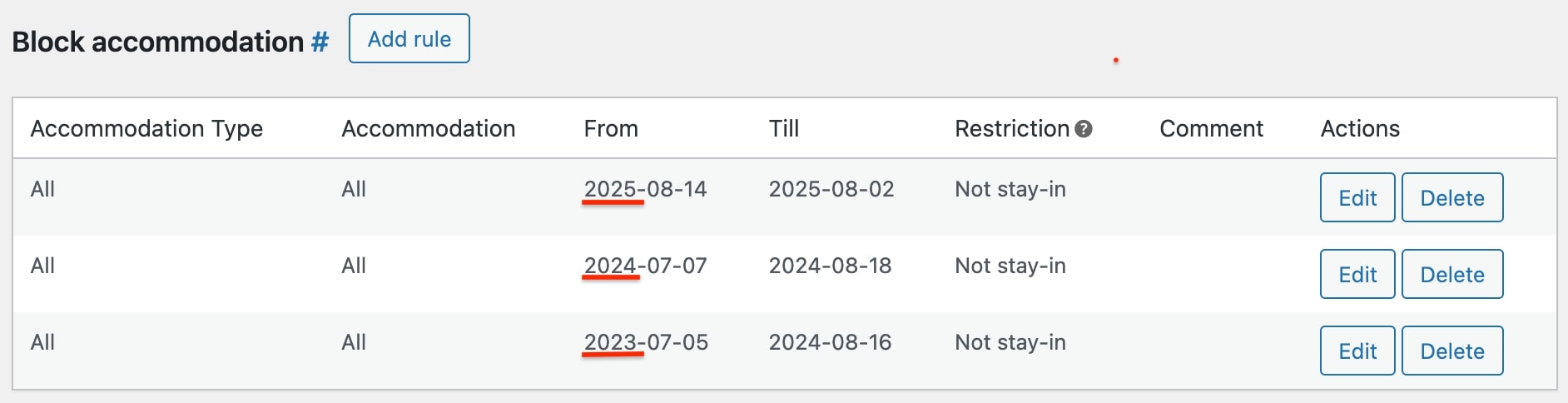Click the Till column header
Viewport: 1568px width, 403px height.
(x=784, y=129)
